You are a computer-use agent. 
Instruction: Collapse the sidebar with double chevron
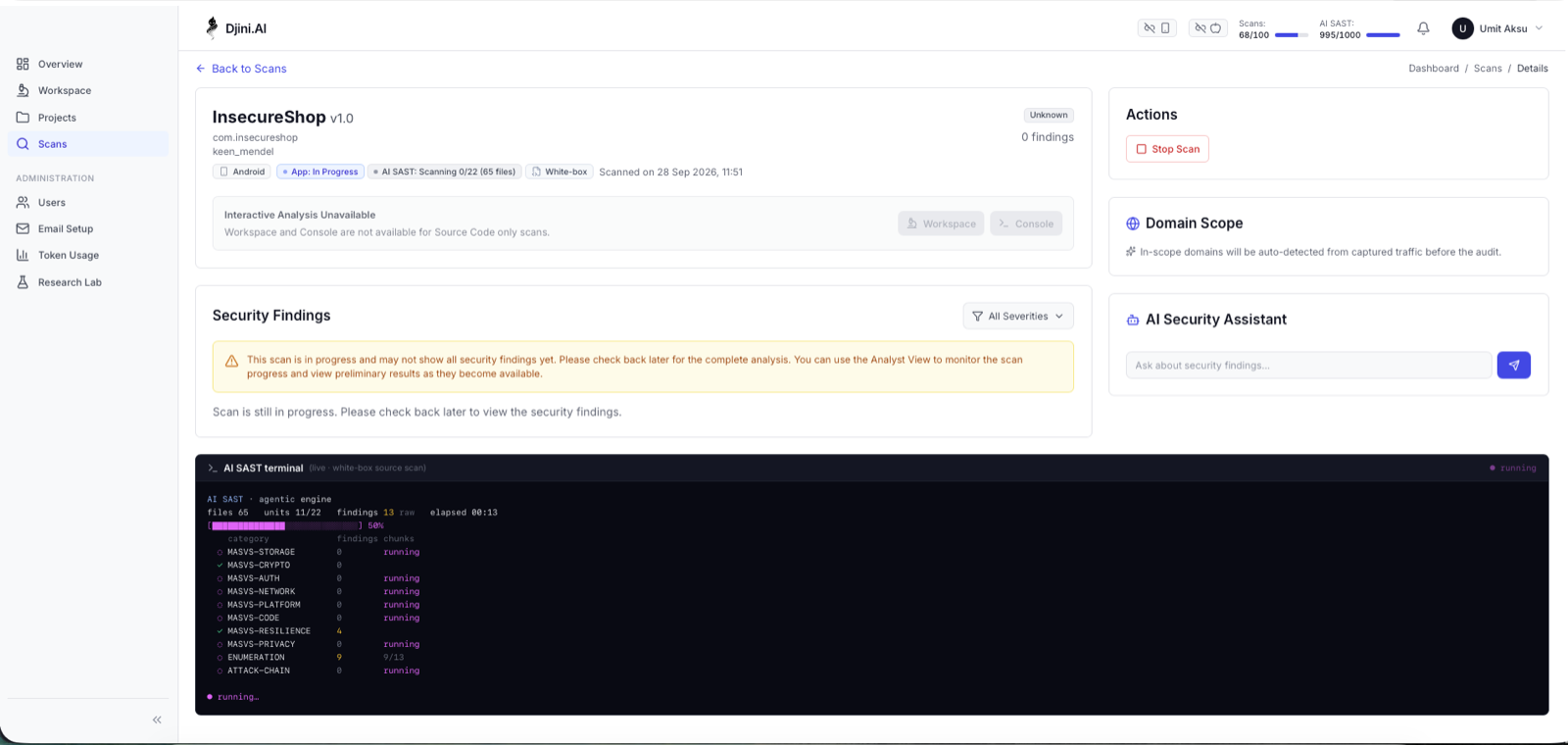point(157,720)
